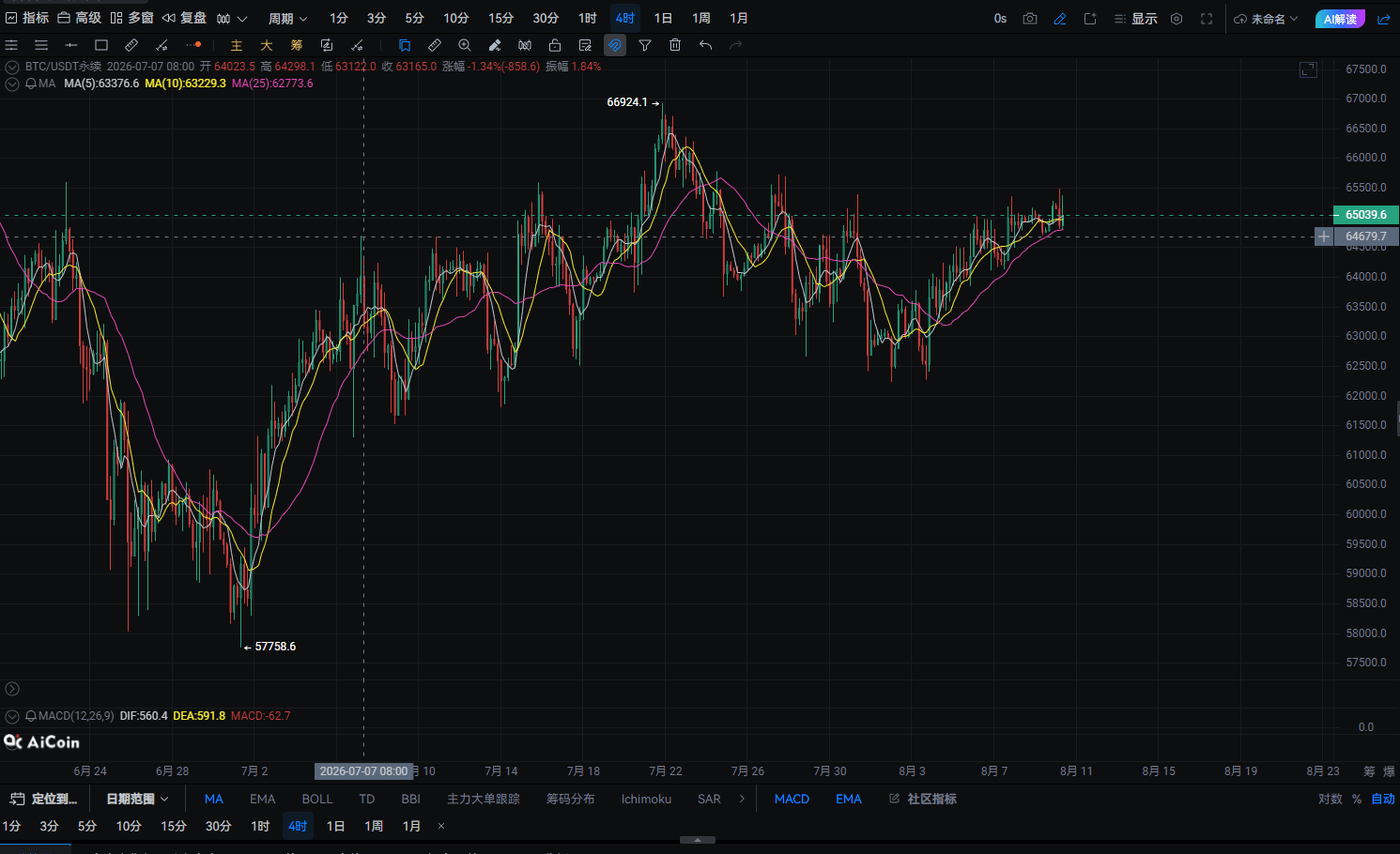The width and height of the screenshot is (1400, 854).
Task: Expand the 日期范围 date range dropdown
Action: pos(137,799)
